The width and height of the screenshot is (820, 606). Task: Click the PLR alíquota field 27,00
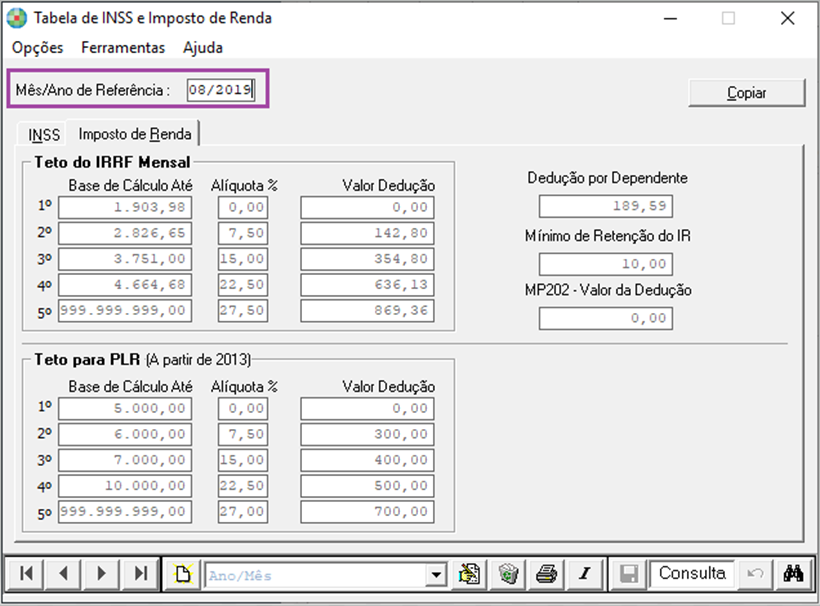click(243, 512)
